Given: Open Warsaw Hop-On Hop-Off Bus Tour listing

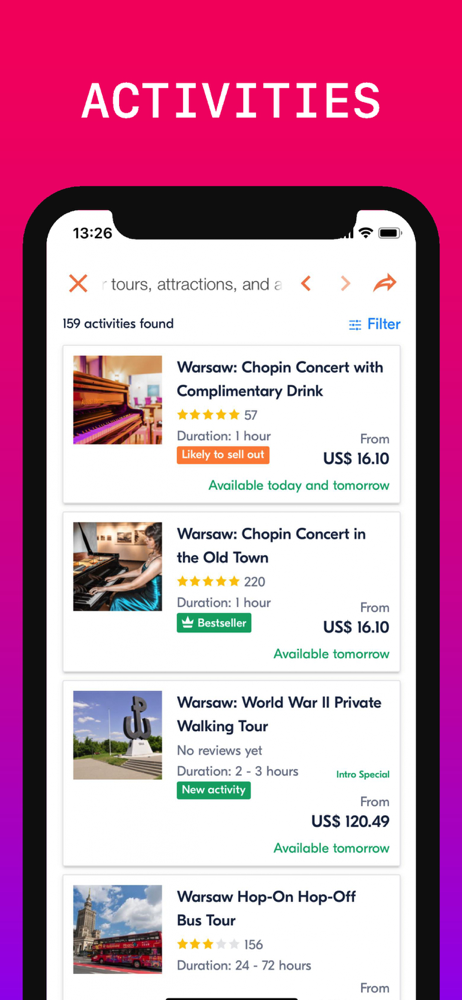Looking at the screenshot, I should [266, 908].
